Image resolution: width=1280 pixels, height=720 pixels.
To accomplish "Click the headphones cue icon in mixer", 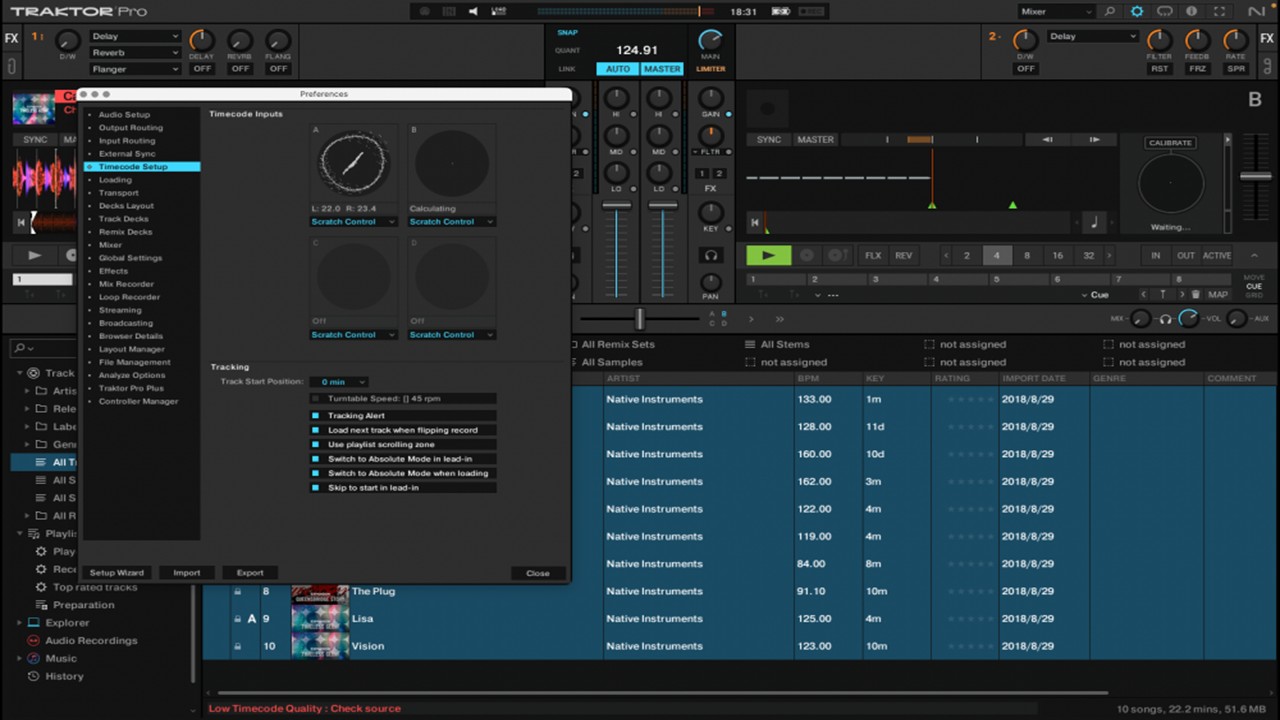I will pos(1165,318).
